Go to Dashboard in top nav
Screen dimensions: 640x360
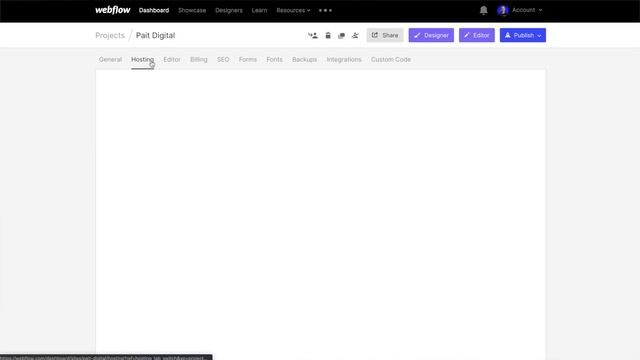[x=154, y=10]
